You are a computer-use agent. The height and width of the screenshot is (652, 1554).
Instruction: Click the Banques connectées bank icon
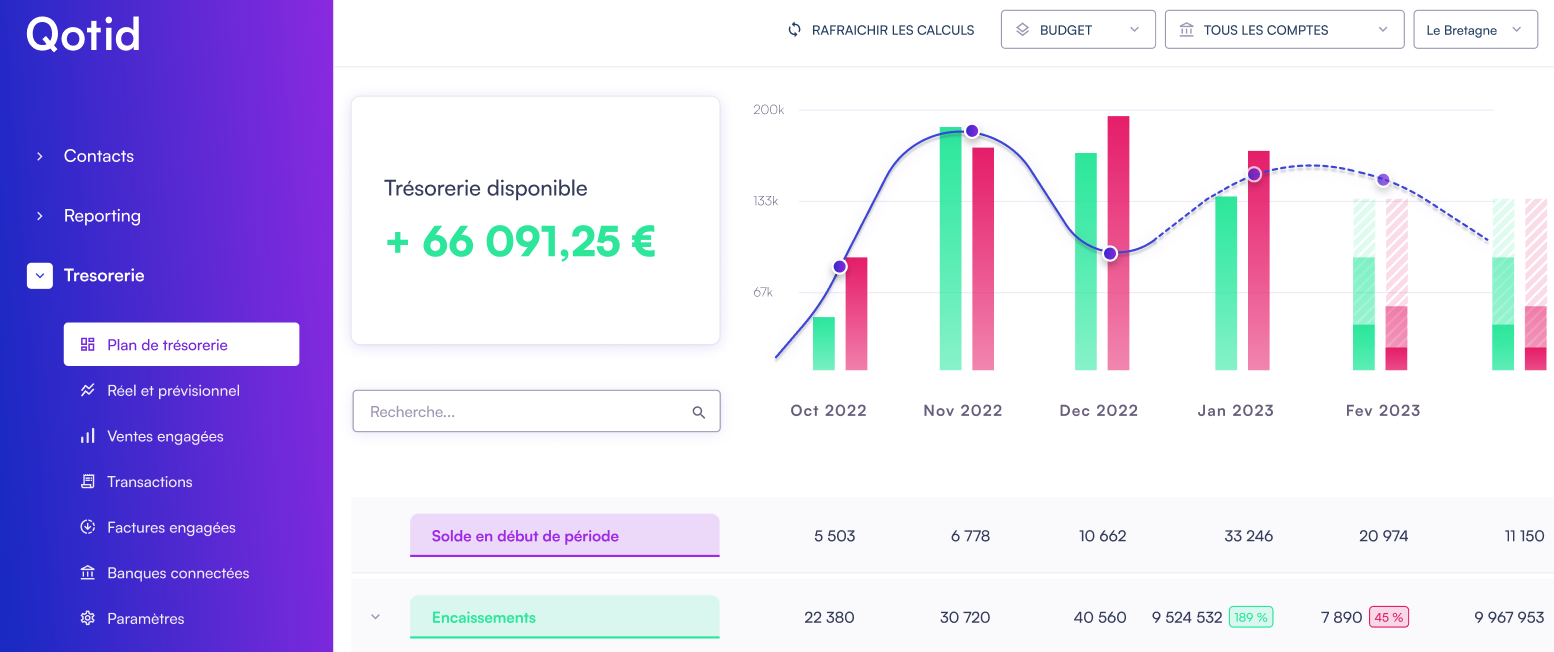click(89, 572)
